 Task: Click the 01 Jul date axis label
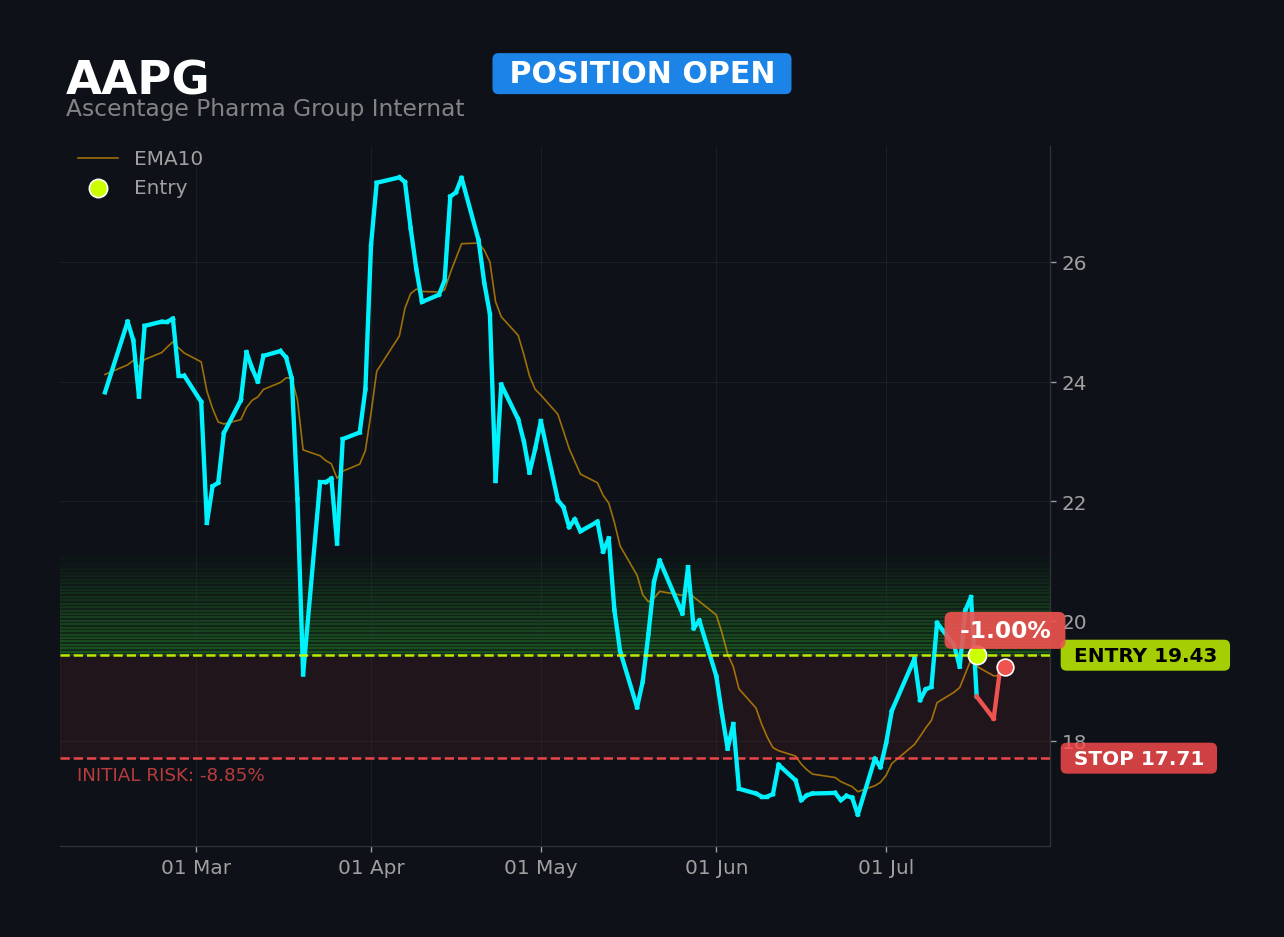click(x=886, y=868)
